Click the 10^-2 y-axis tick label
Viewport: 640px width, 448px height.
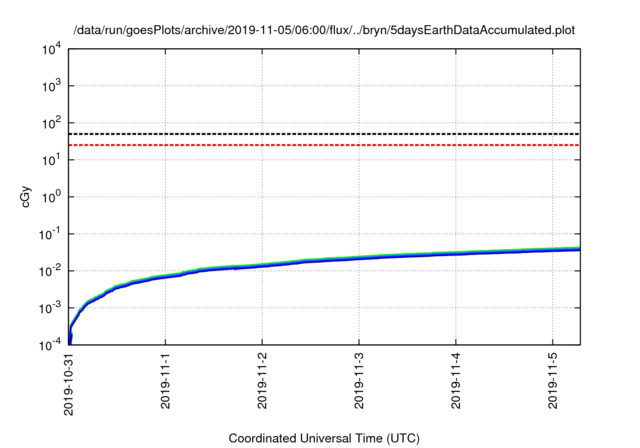coord(50,271)
